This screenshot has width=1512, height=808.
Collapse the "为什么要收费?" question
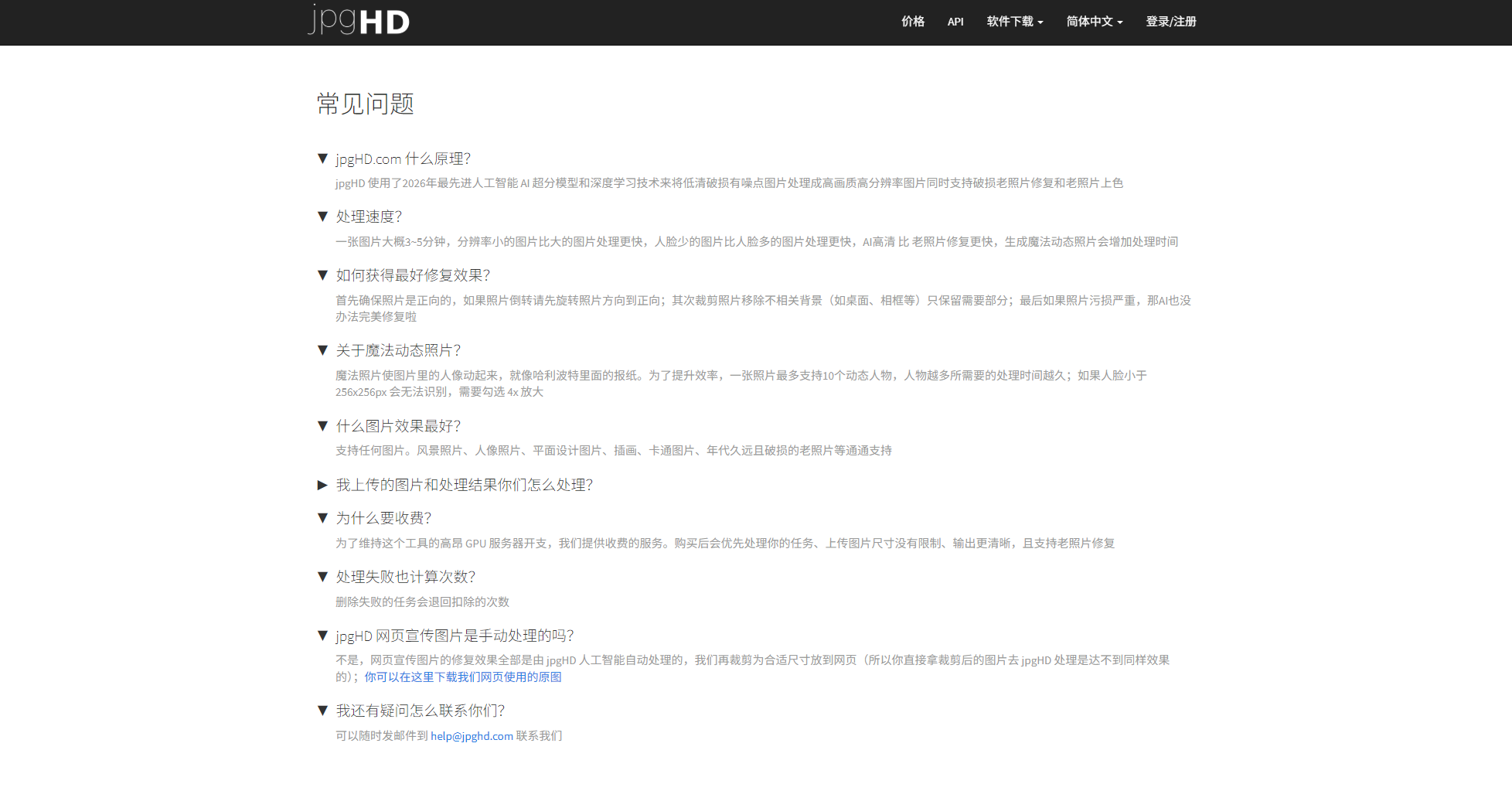click(323, 518)
